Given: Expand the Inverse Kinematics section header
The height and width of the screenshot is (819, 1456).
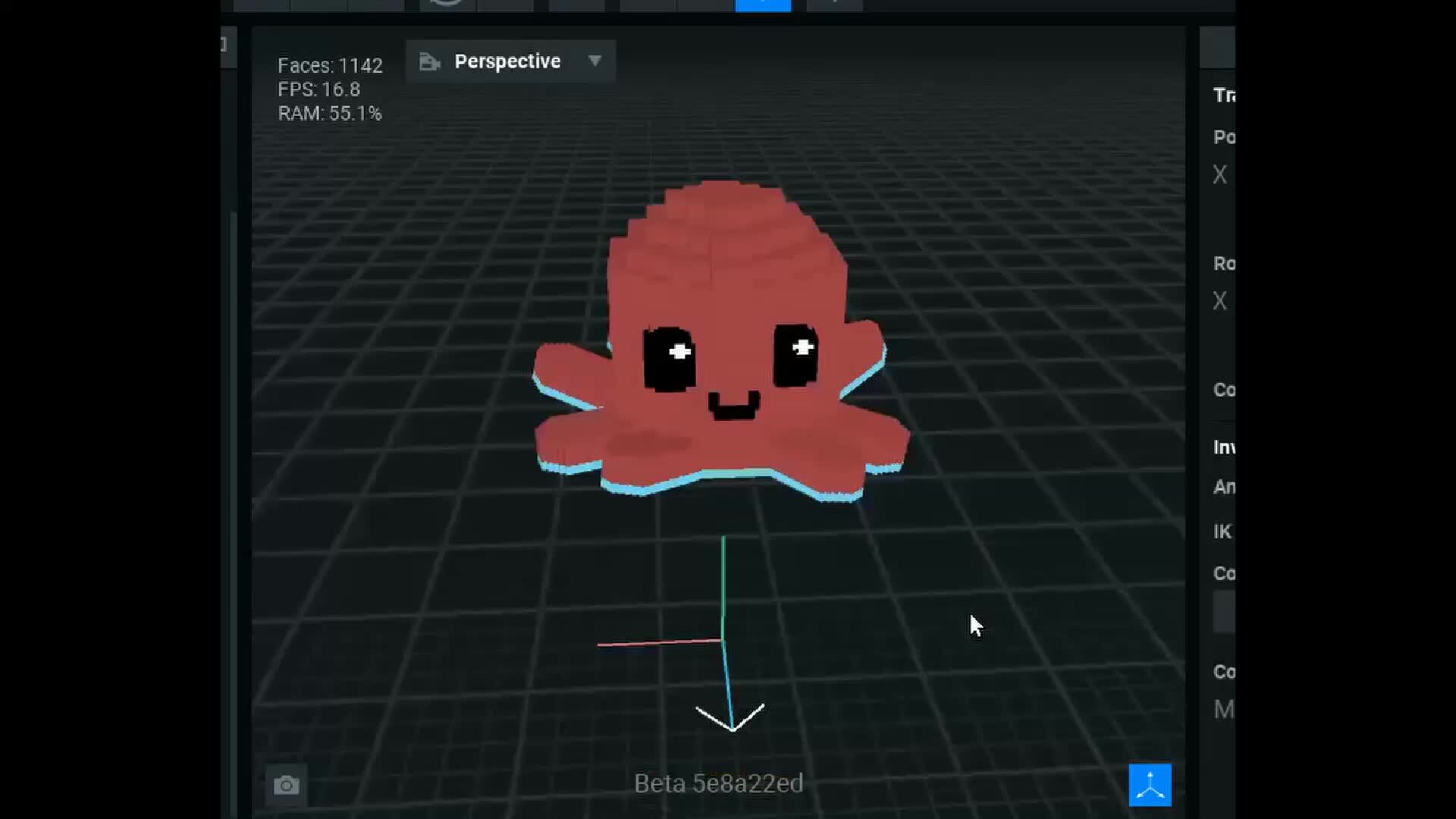Looking at the screenshot, I should (1224, 447).
